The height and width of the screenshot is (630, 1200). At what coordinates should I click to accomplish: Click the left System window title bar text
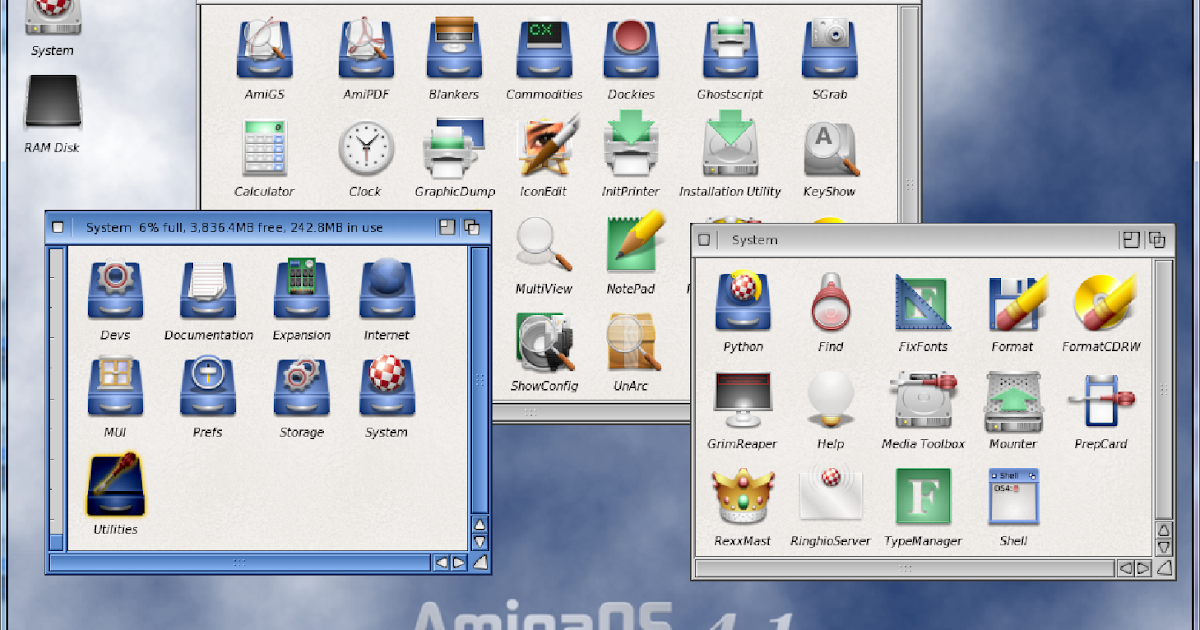[234, 228]
